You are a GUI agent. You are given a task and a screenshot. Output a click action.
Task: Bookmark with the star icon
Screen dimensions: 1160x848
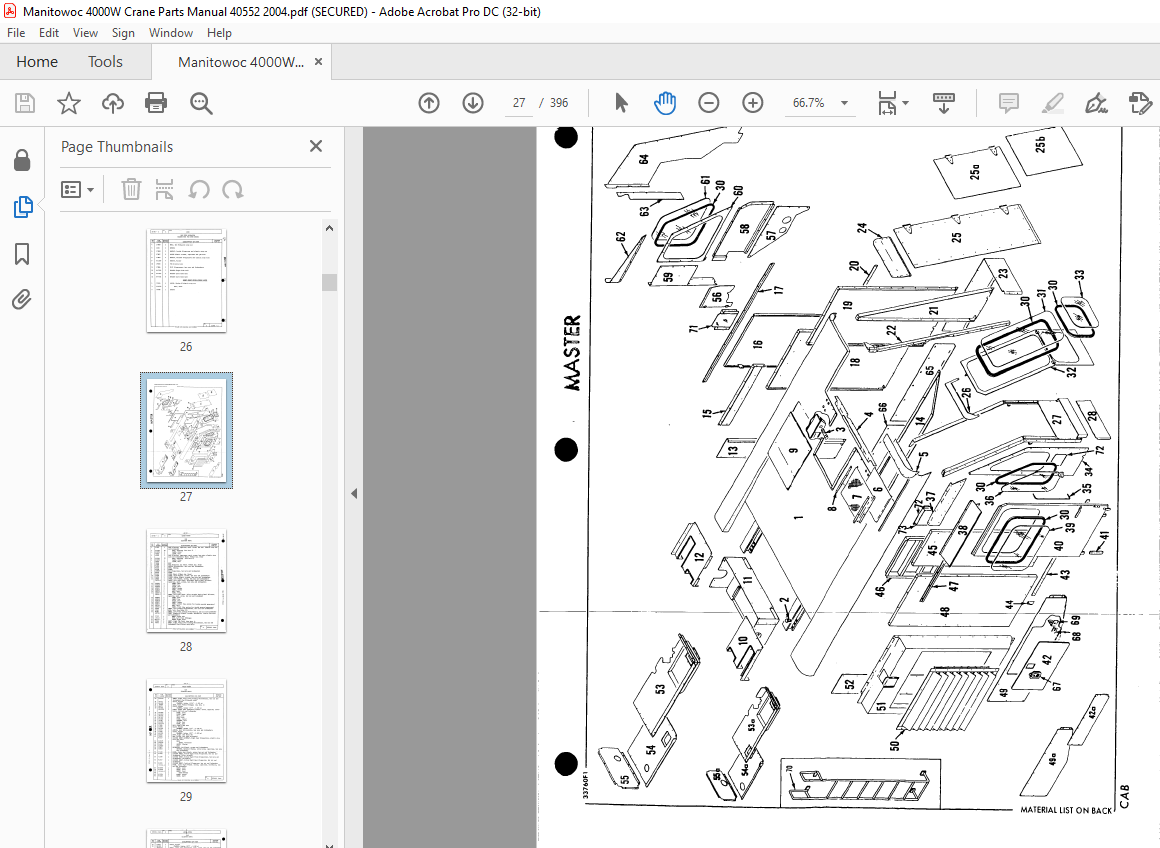pyautogui.click(x=69, y=103)
